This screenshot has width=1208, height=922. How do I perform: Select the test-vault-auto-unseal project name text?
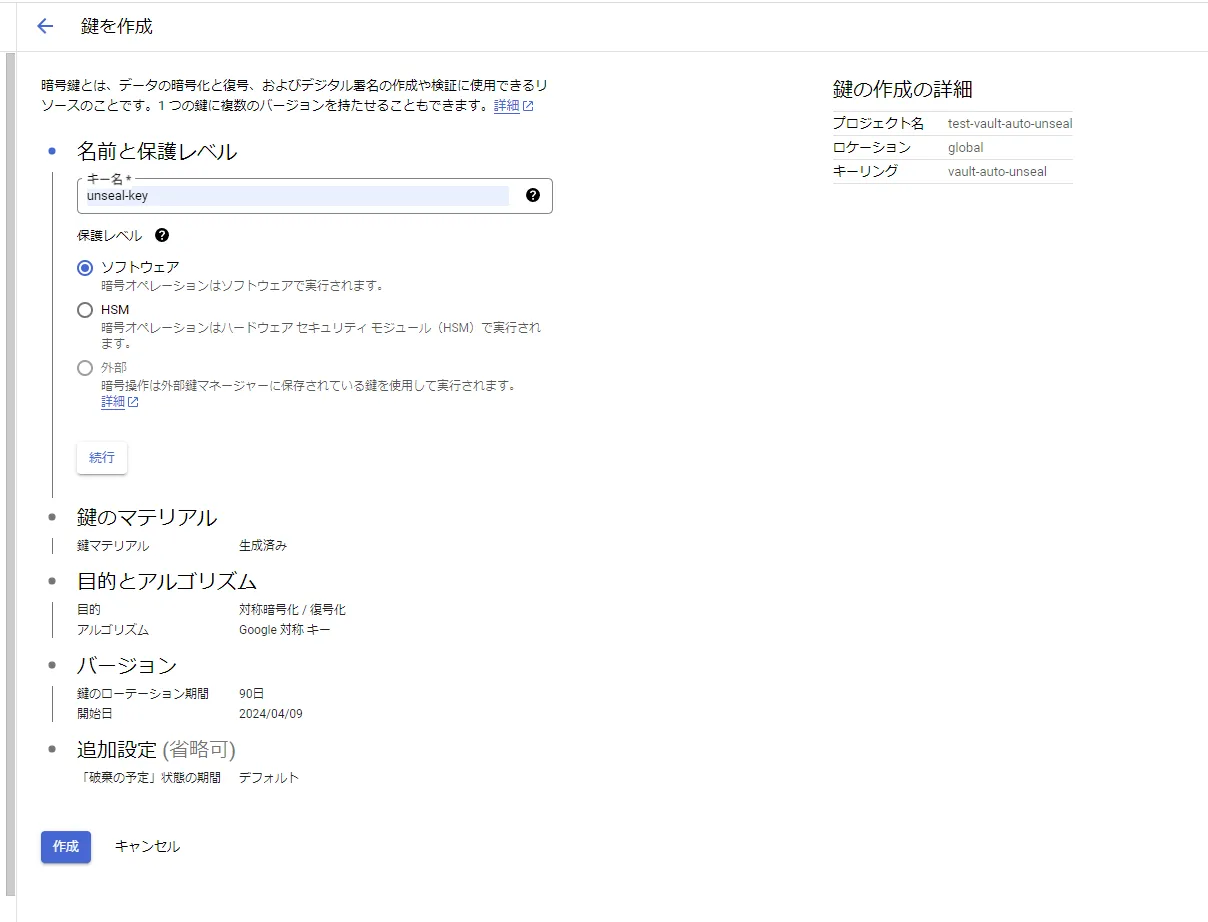coord(1012,123)
